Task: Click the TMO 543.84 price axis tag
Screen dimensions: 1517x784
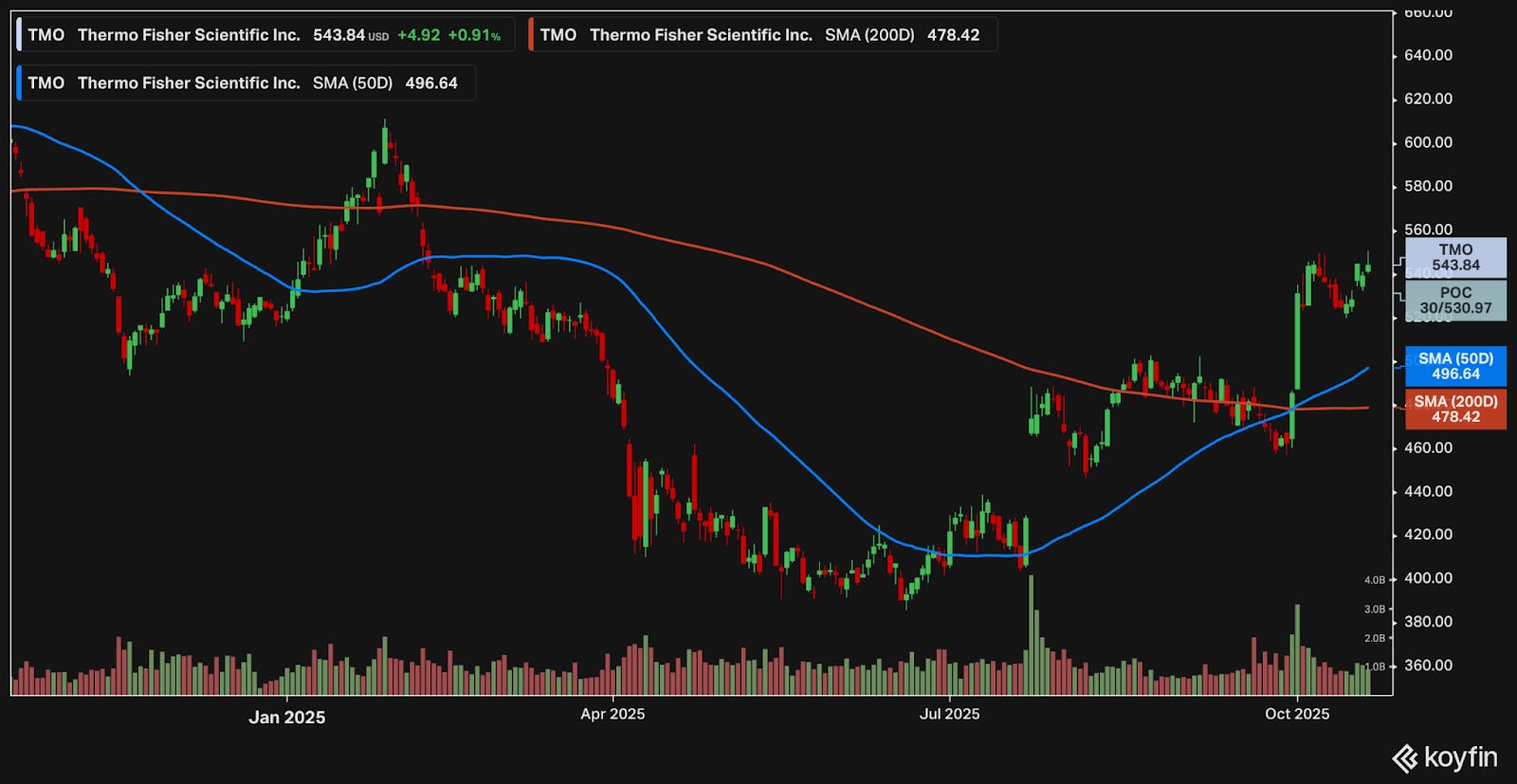Action: tap(1455, 258)
